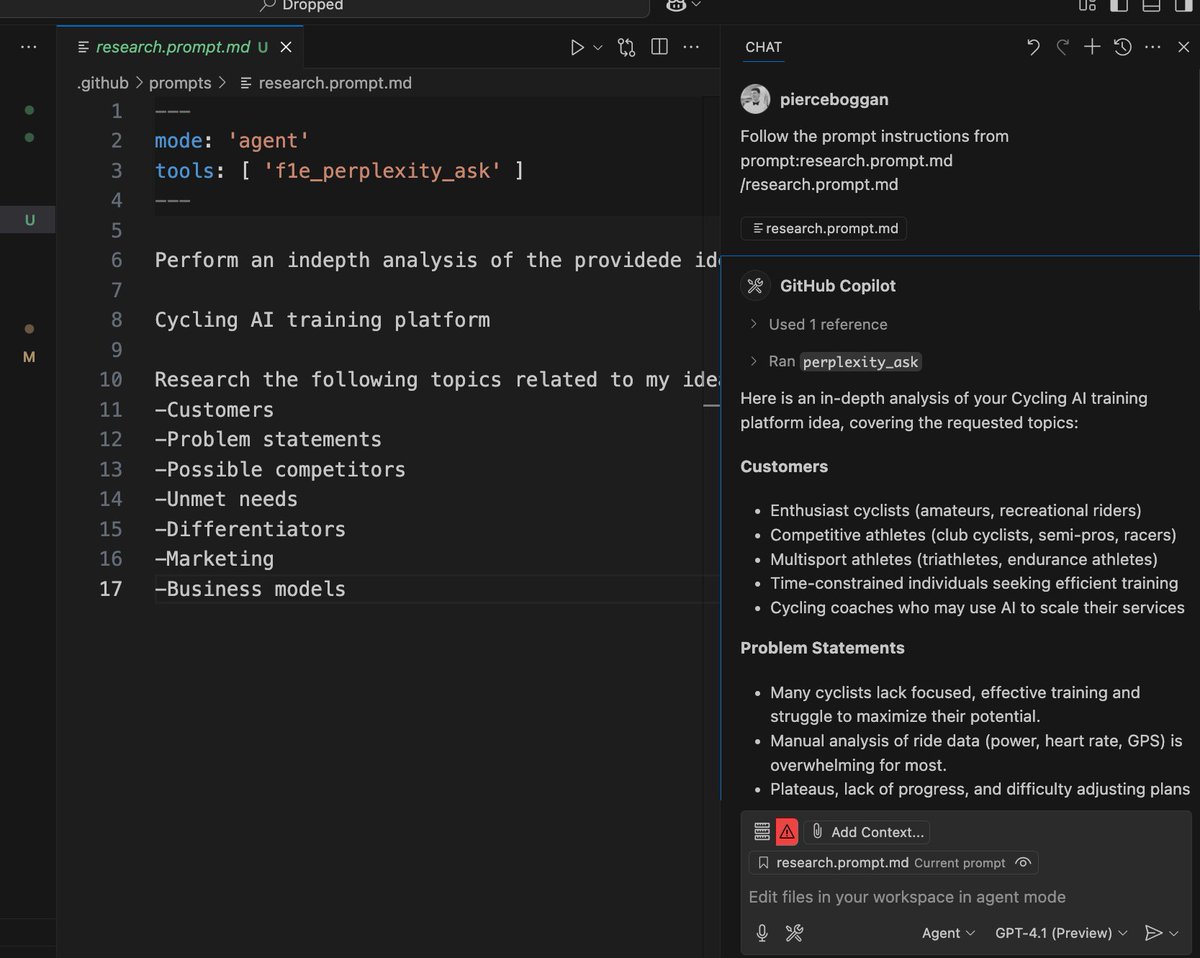
Task: Focus the chat input text field
Action: [x=965, y=897]
